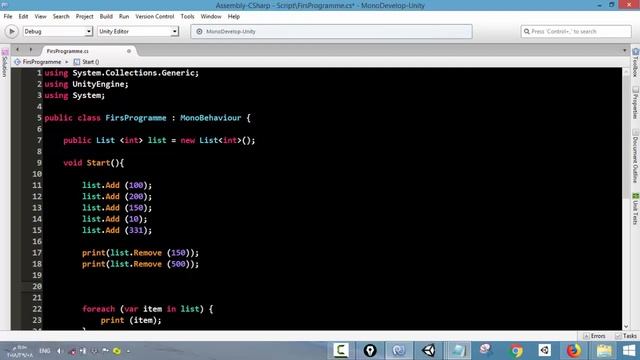Switch to MonoDevelop taskbar icon

coord(399,350)
